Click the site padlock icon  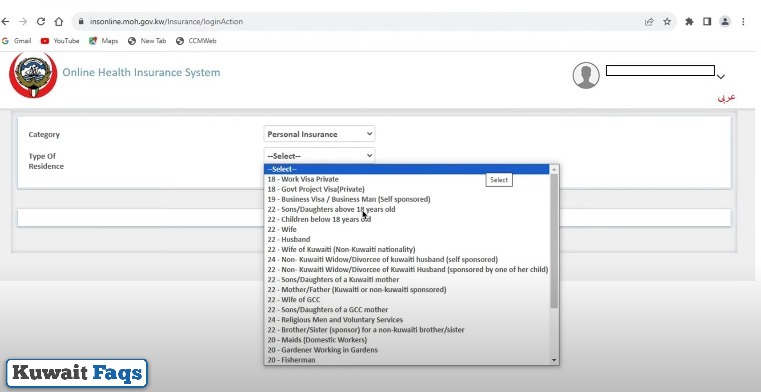[x=81, y=21]
